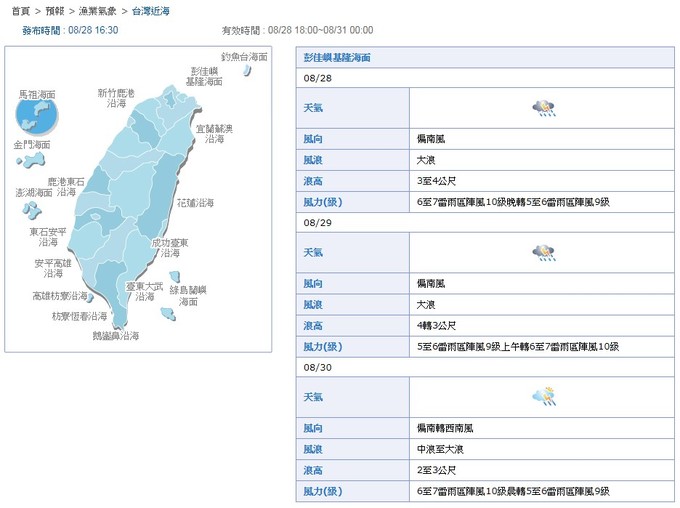This screenshot has width=680, height=508.
Task: Select the 澎湖 islands shape on map
Action: [x=33, y=210]
